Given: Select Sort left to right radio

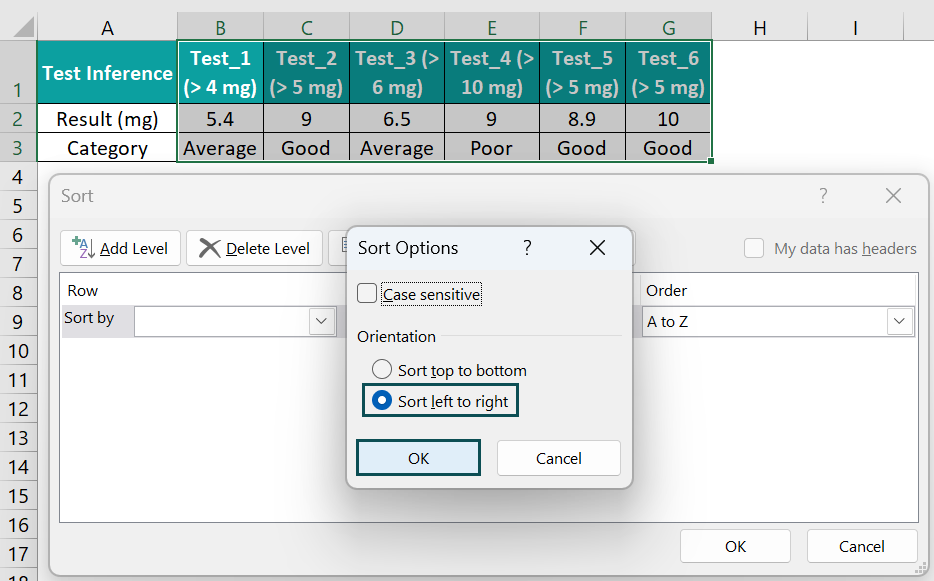Looking at the screenshot, I should tap(382, 400).
